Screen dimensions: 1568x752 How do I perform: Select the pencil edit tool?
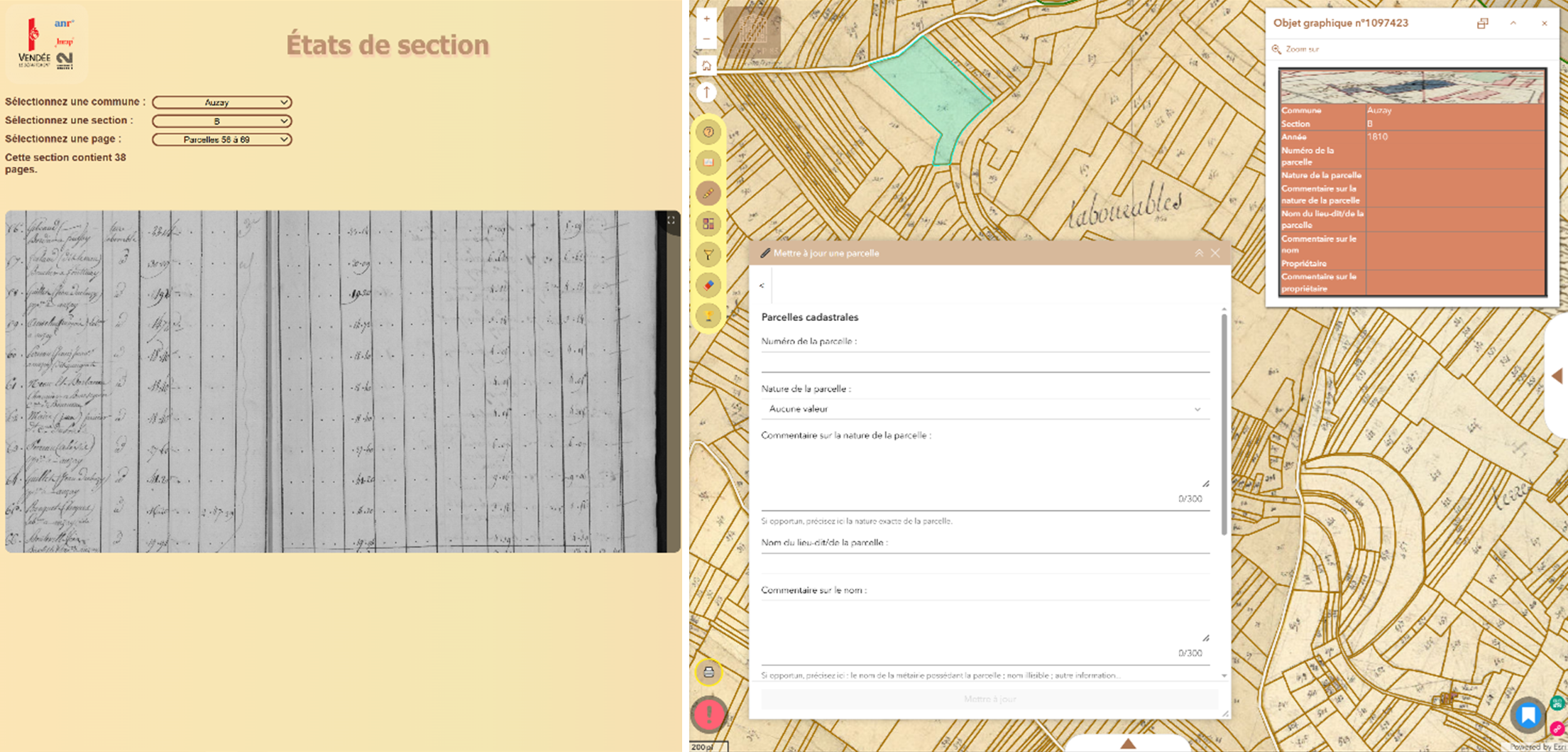click(708, 193)
